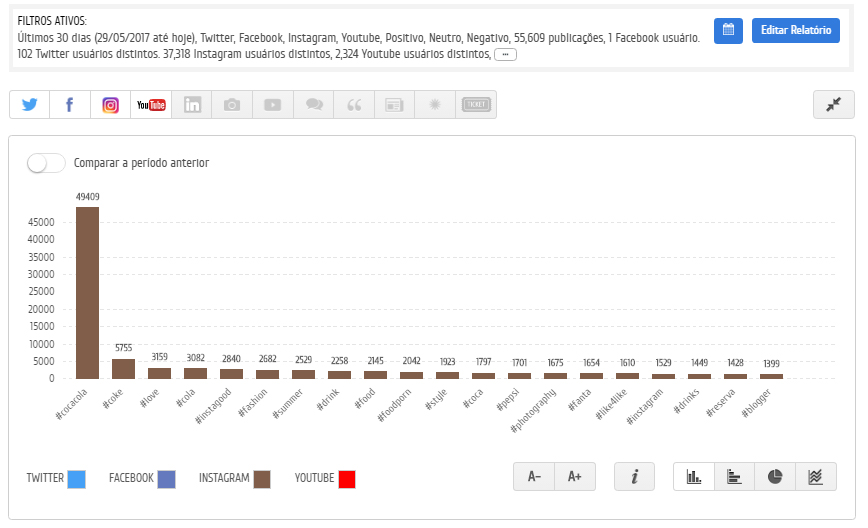Image resolution: width=868 pixels, height=528 pixels.
Task: Select the Ticket source tab
Action: click(x=476, y=105)
